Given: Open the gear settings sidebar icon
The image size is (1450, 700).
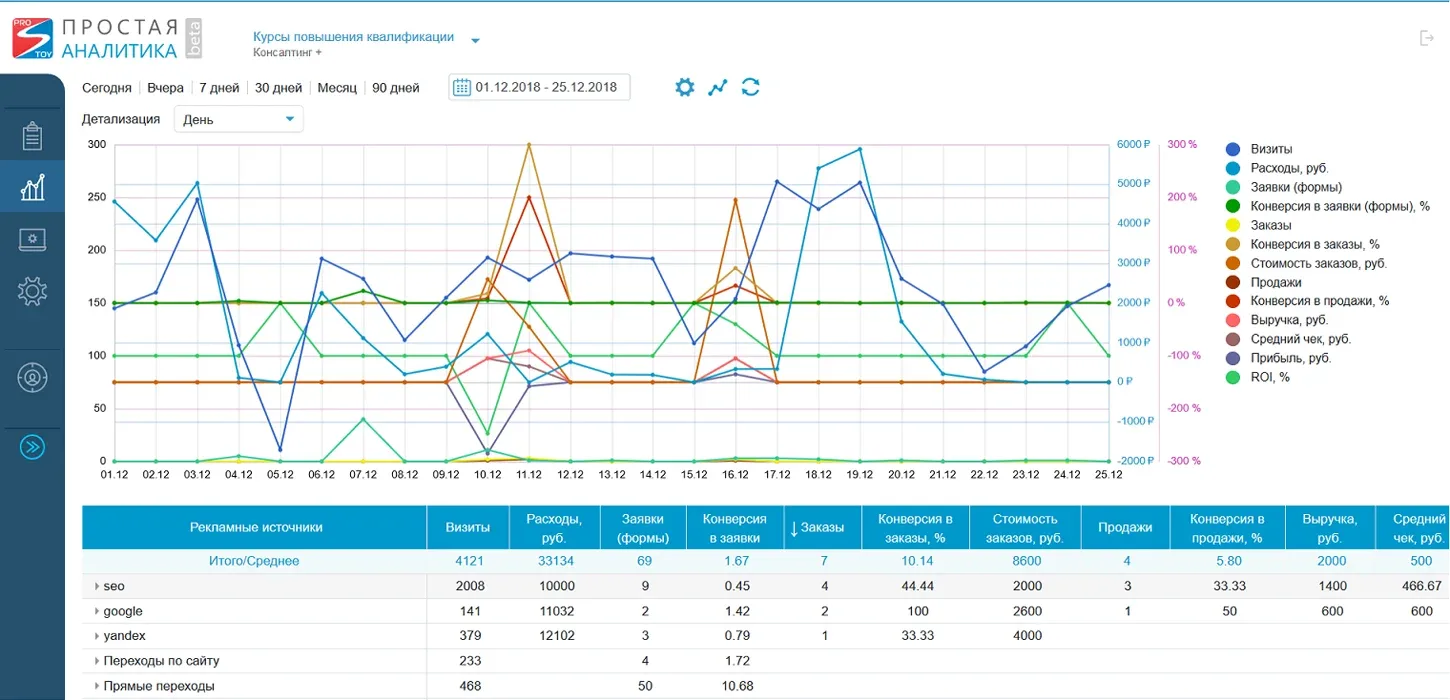Looking at the screenshot, I should (32, 291).
